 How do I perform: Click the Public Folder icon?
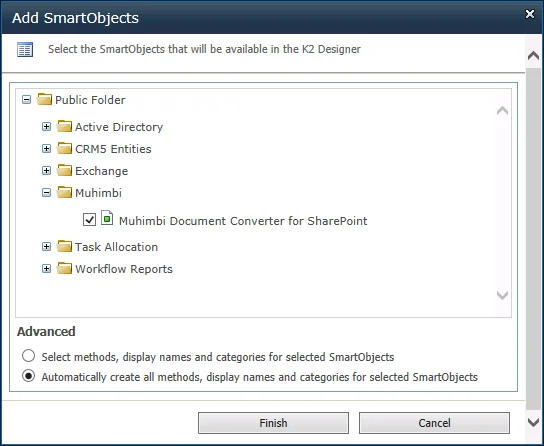[x=44, y=100]
